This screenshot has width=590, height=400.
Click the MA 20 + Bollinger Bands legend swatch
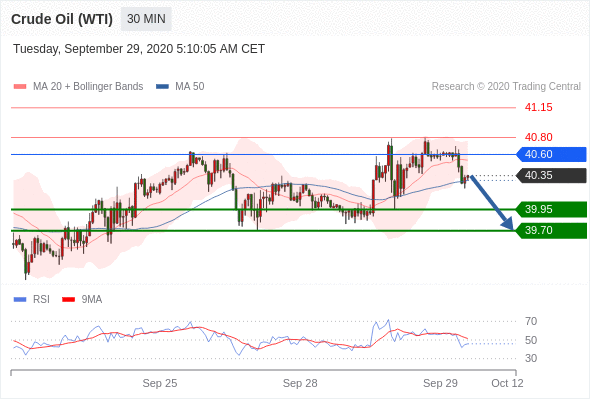tap(20, 87)
